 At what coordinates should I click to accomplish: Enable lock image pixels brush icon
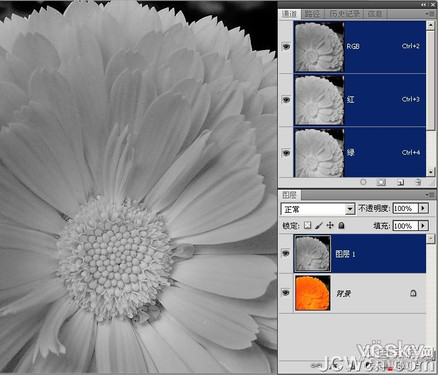tap(319, 225)
